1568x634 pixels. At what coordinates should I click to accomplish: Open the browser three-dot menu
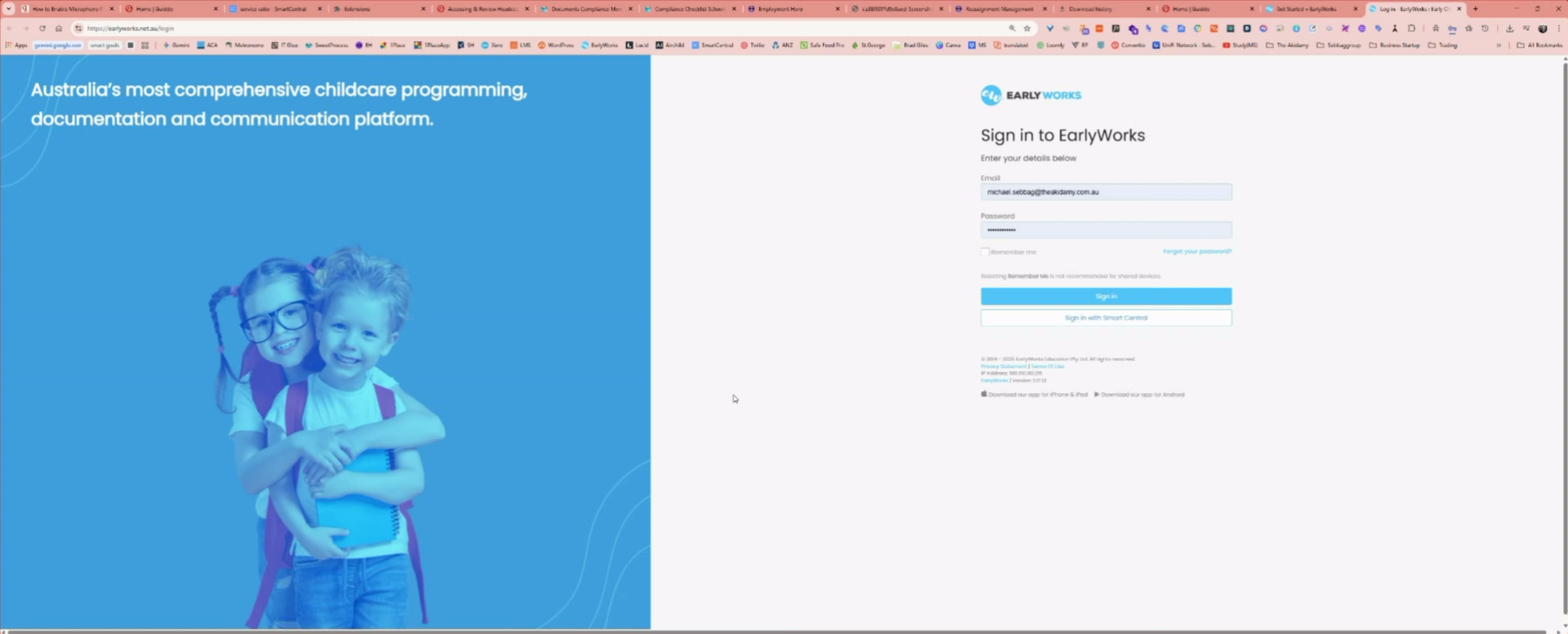coord(1559,29)
